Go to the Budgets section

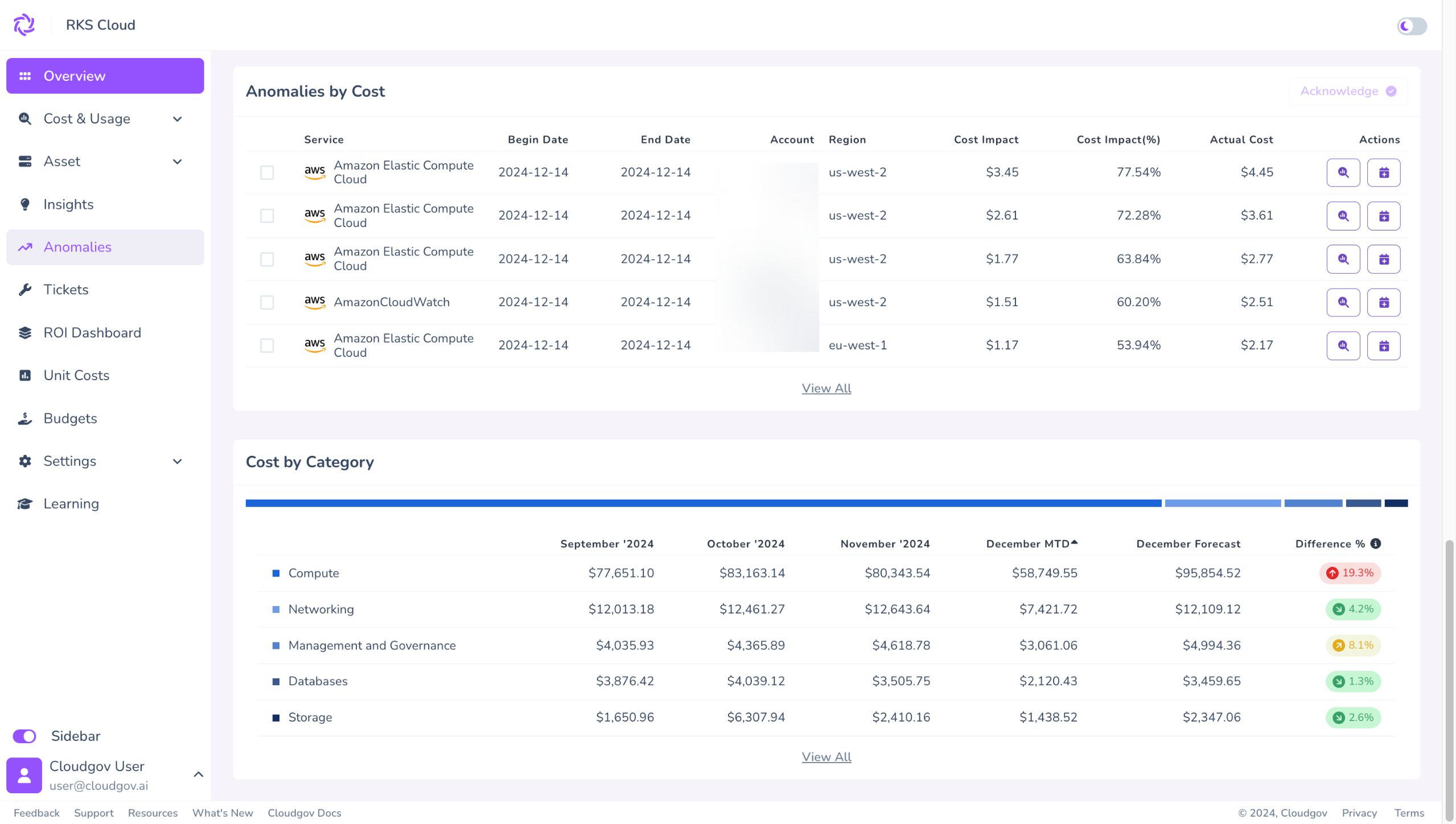click(x=71, y=418)
